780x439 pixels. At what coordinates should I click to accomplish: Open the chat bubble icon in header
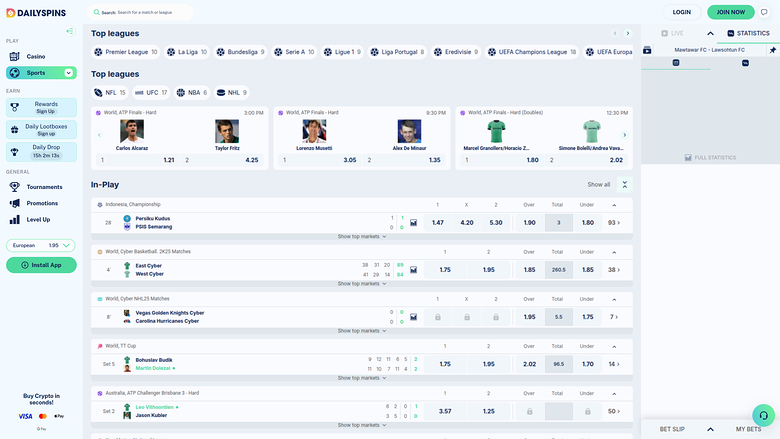pos(764,12)
